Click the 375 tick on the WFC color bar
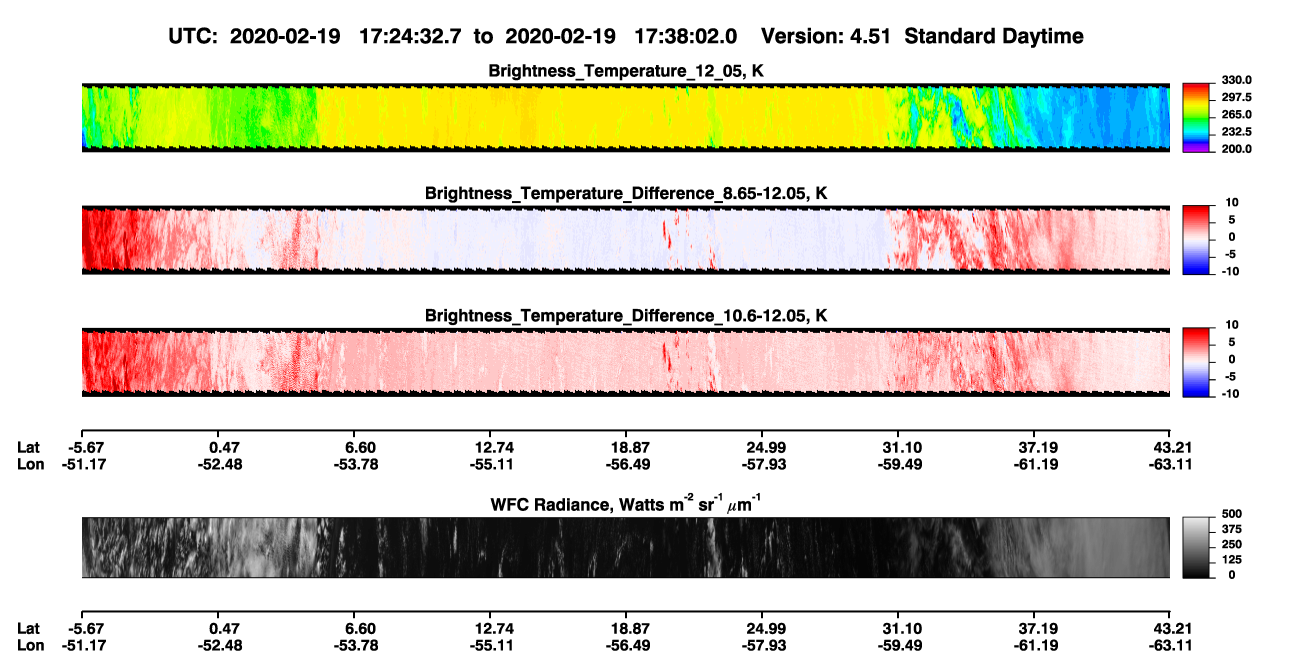Image resolution: width=1300 pixels, height=667 pixels. tap(1232, 530)
